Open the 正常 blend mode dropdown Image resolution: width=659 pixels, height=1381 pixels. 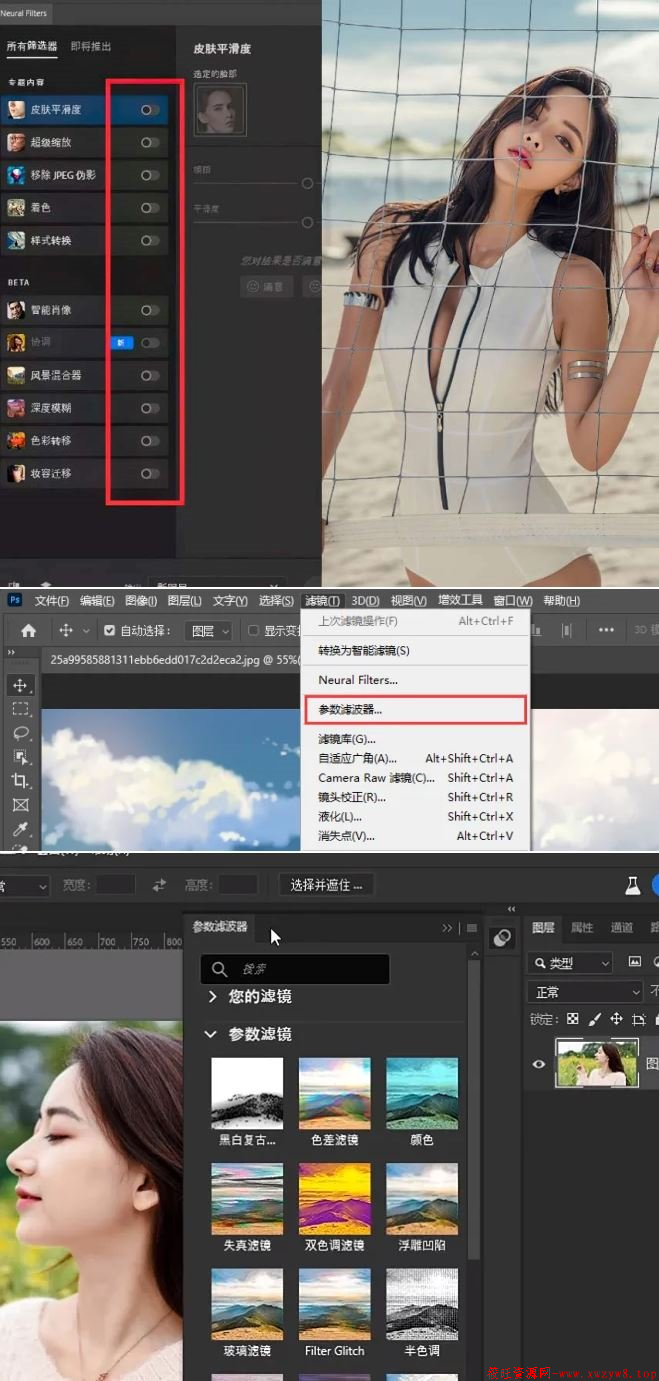tap(584, 992)
